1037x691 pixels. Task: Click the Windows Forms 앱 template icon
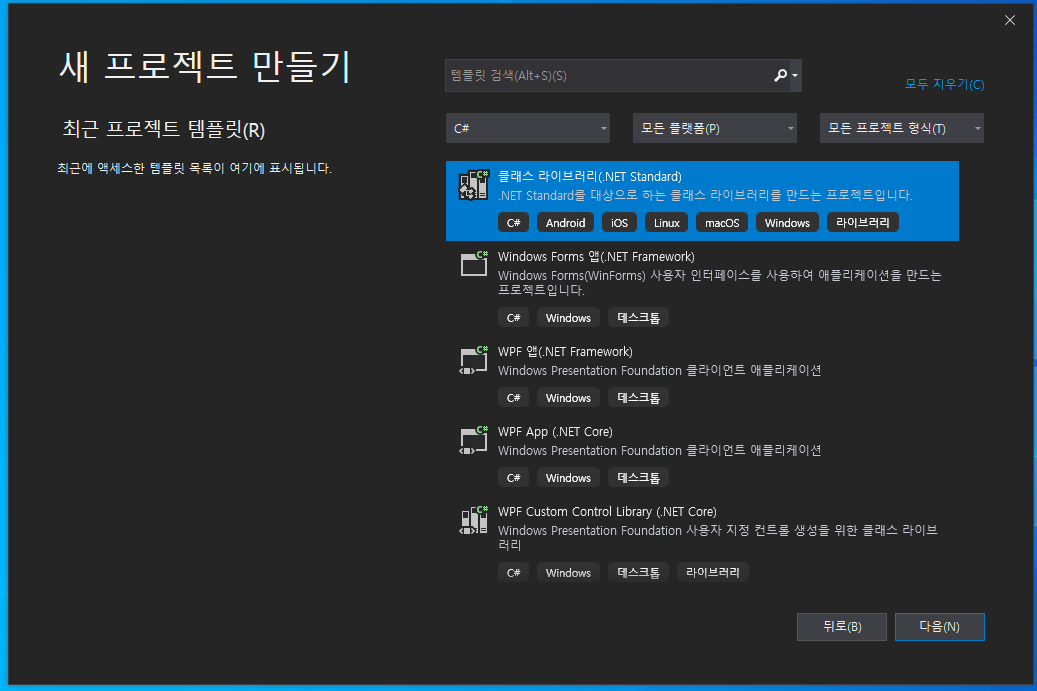point(474,264)
